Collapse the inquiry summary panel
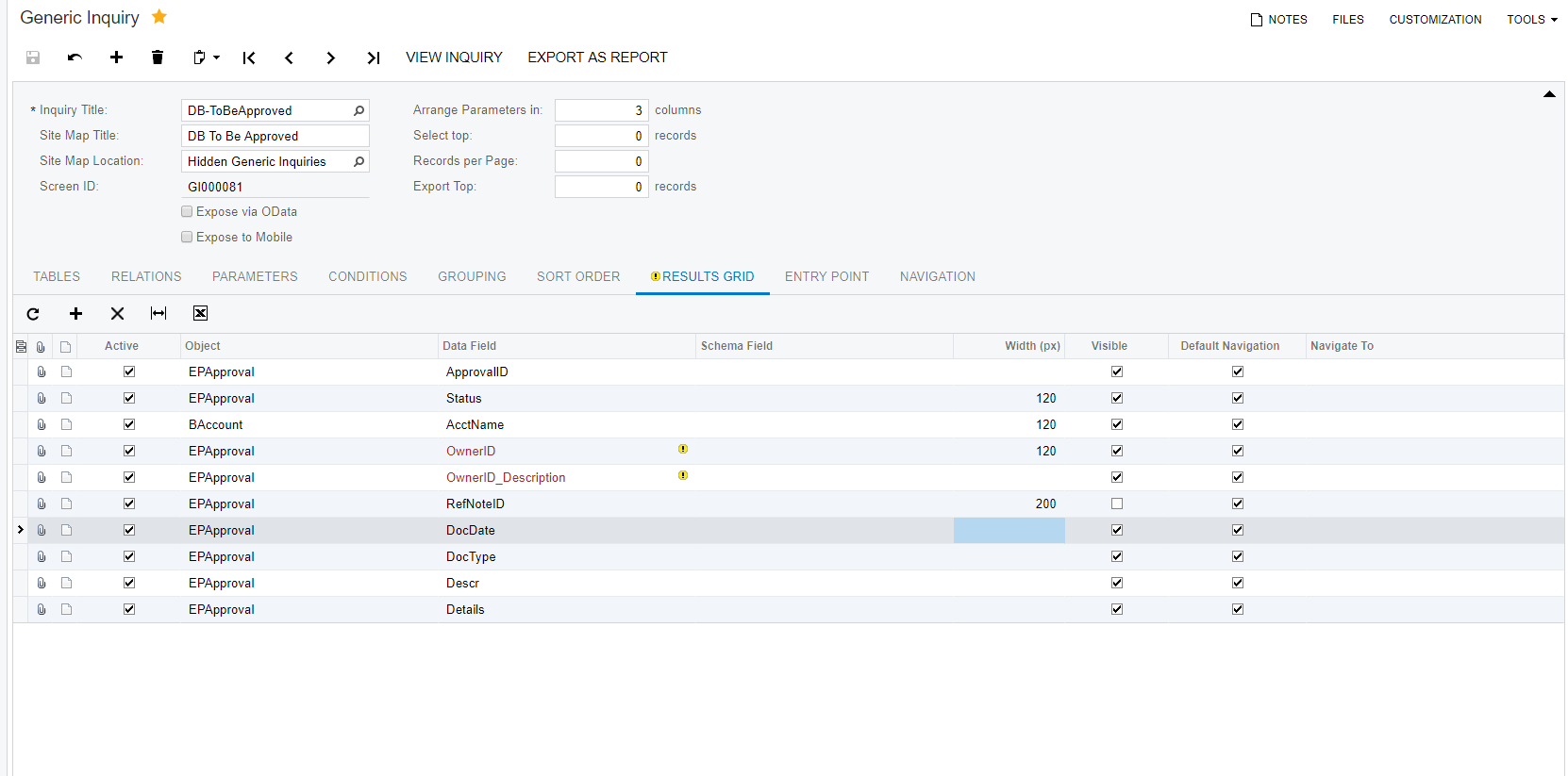This screenshot has height=776, width=1568. click(x=1548, y=94)
